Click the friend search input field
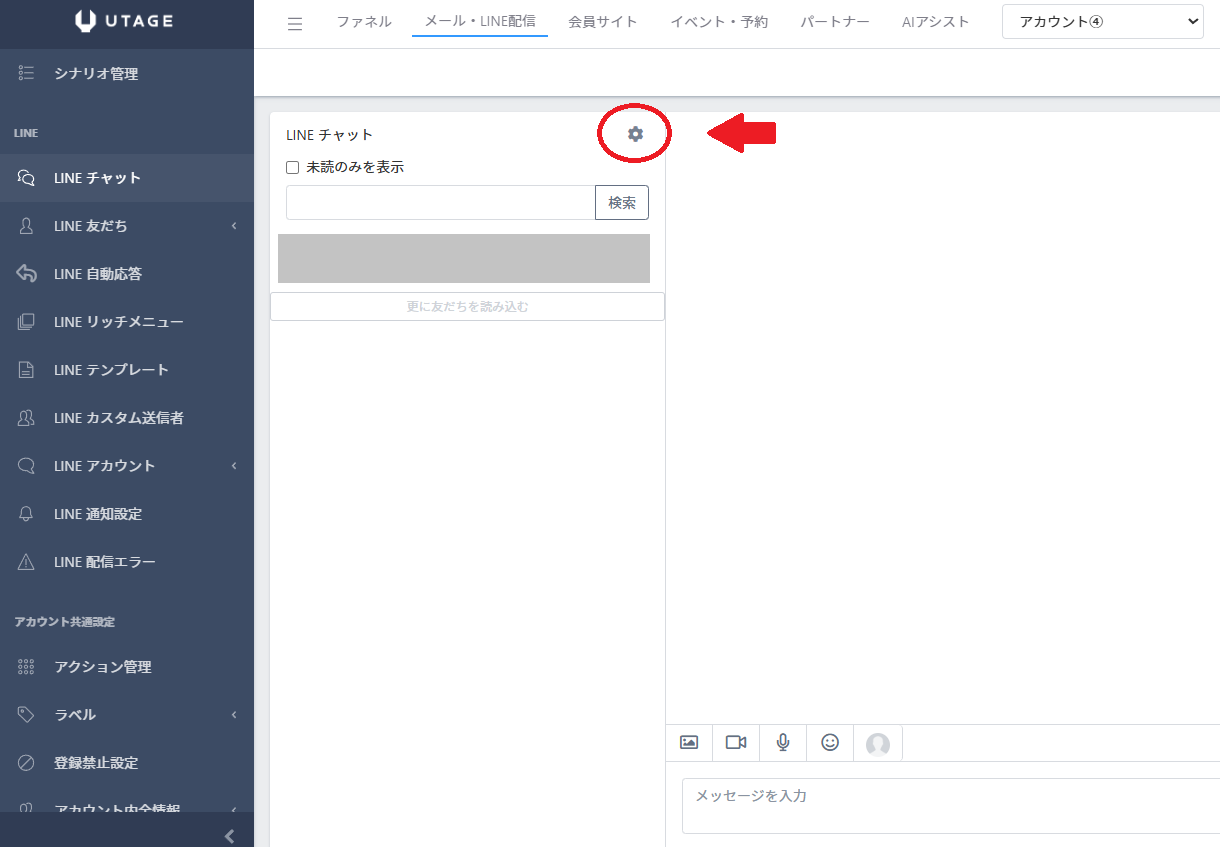Screen dimensions: 1220x853 pos(441,202)
